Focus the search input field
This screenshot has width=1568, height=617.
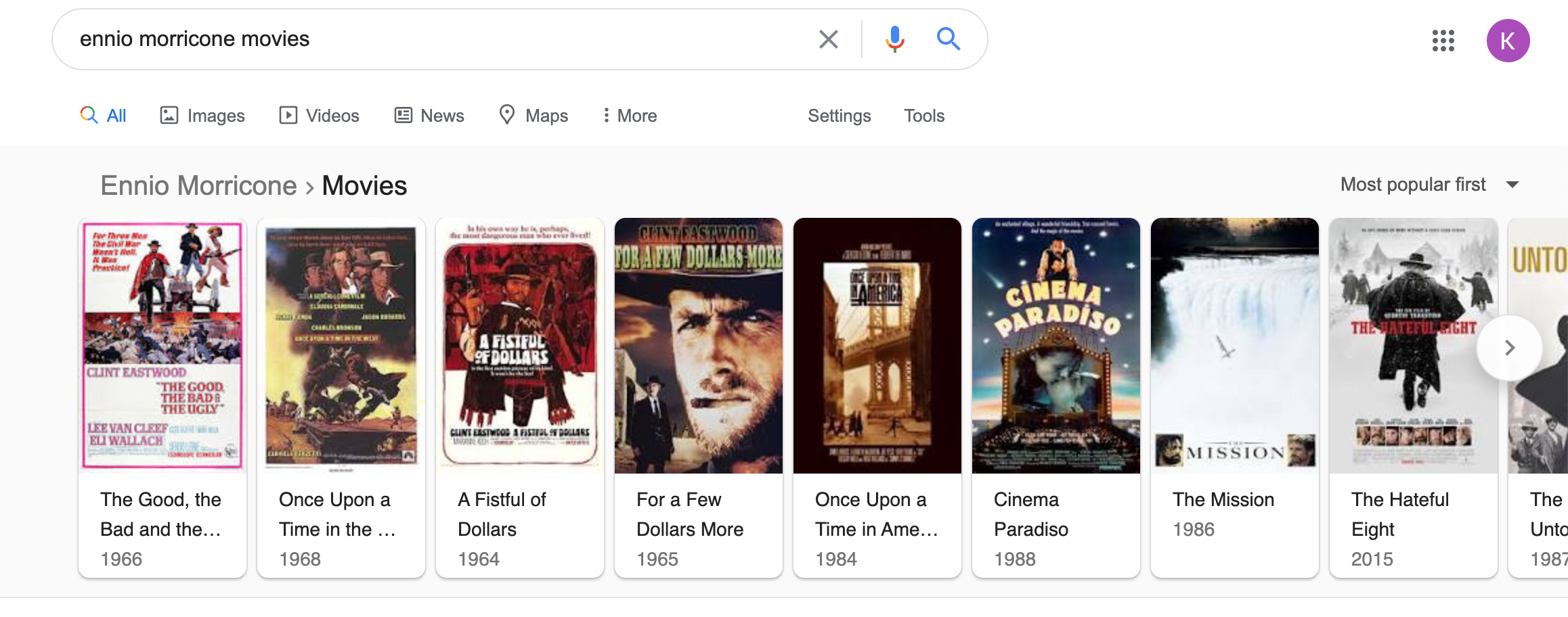tap(440, 39)
